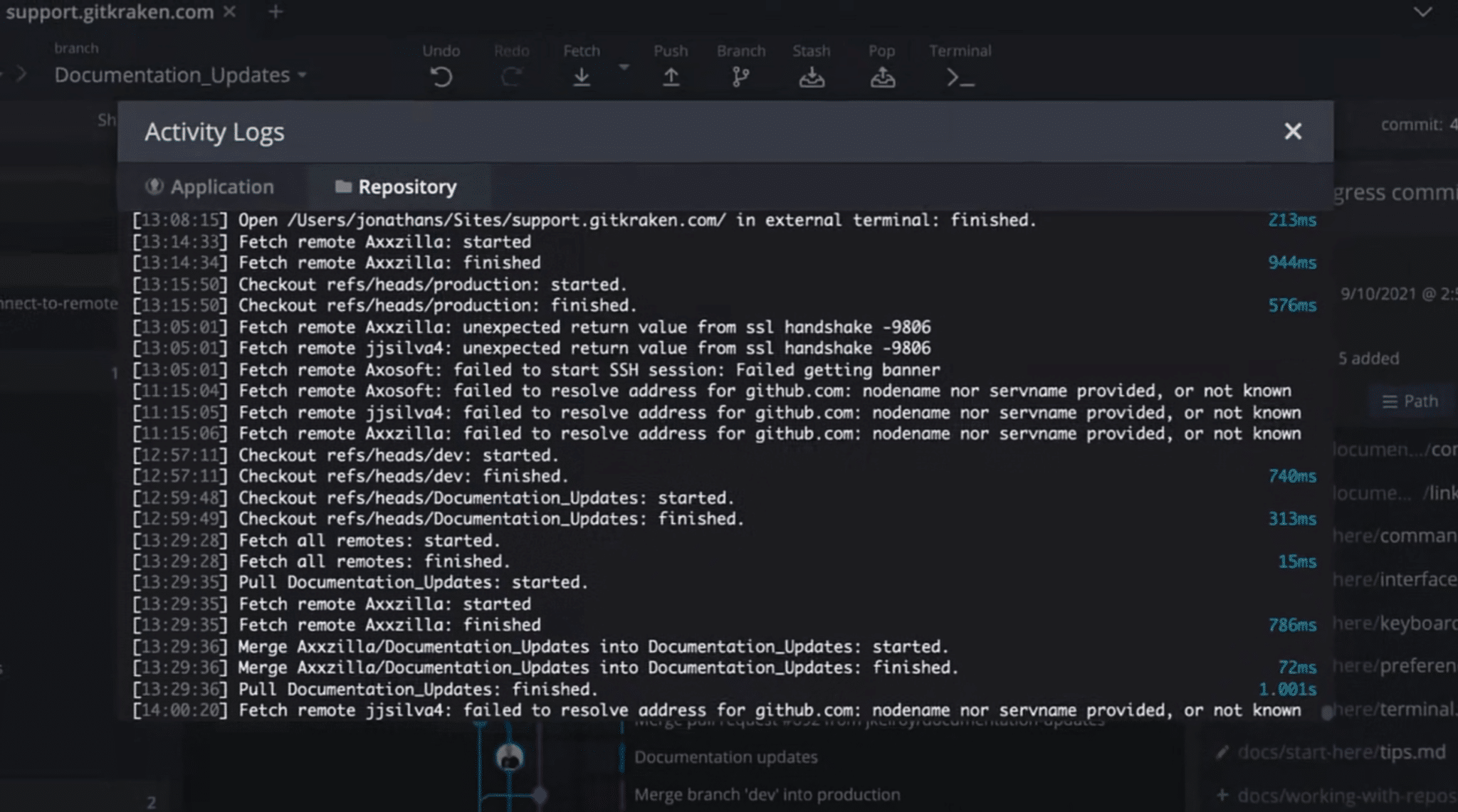Expand the top-right window chevron
1458x812 pixels.
(x=1422, y=12)
